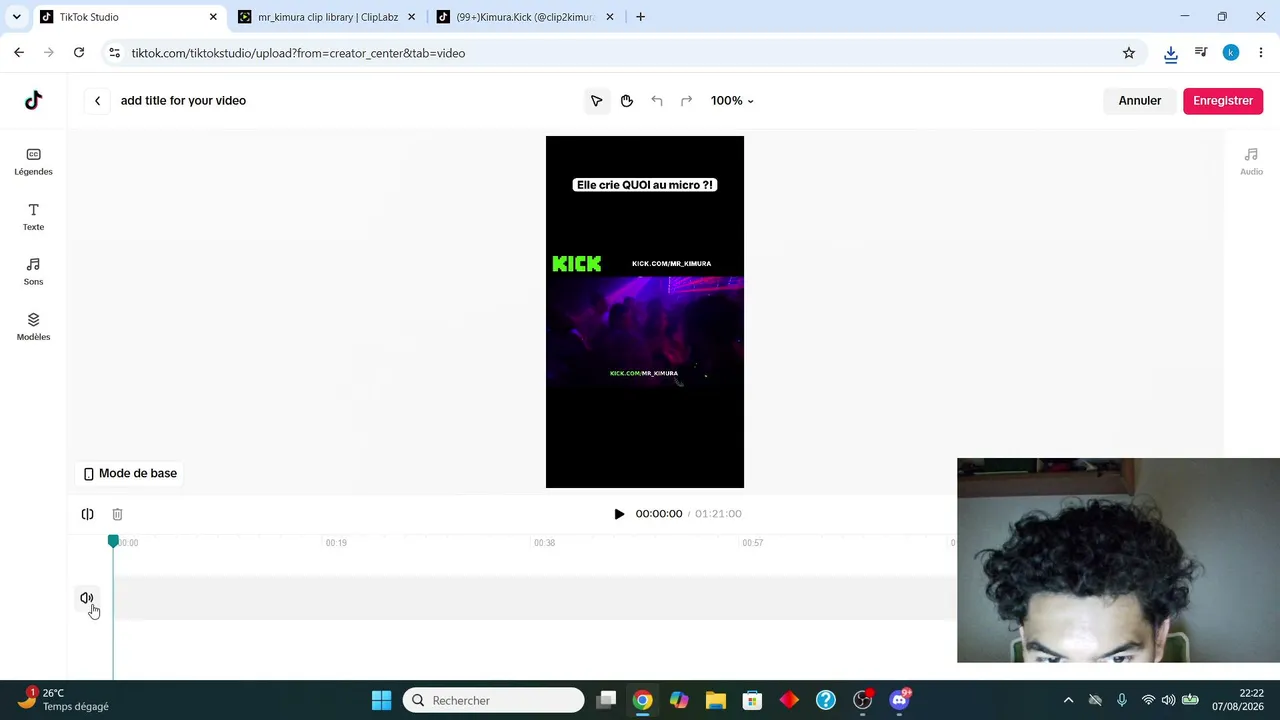The height and width of the screenshot is (720, 1280).
Task: Close the Kimura.Kick tab
Action: tap(610, 17)
